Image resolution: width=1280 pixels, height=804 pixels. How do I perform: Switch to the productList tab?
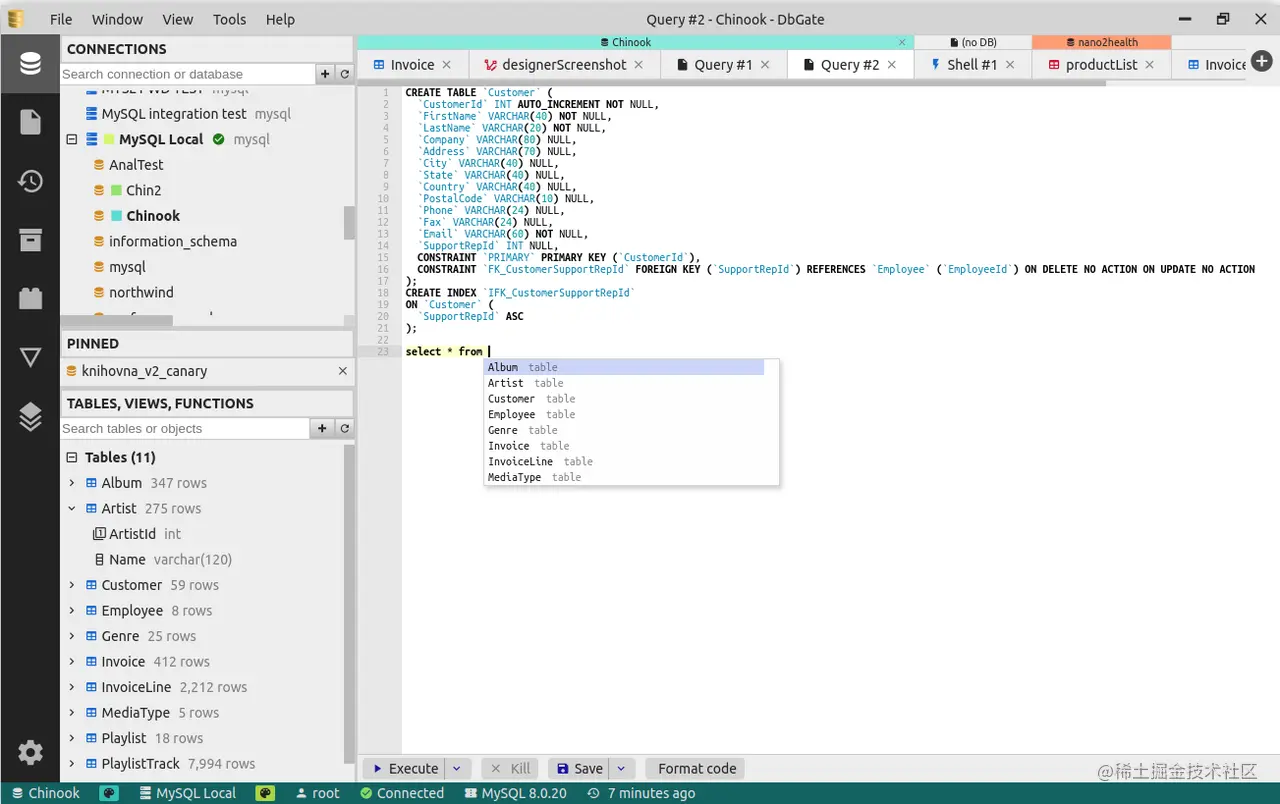tap(1101, 64)
